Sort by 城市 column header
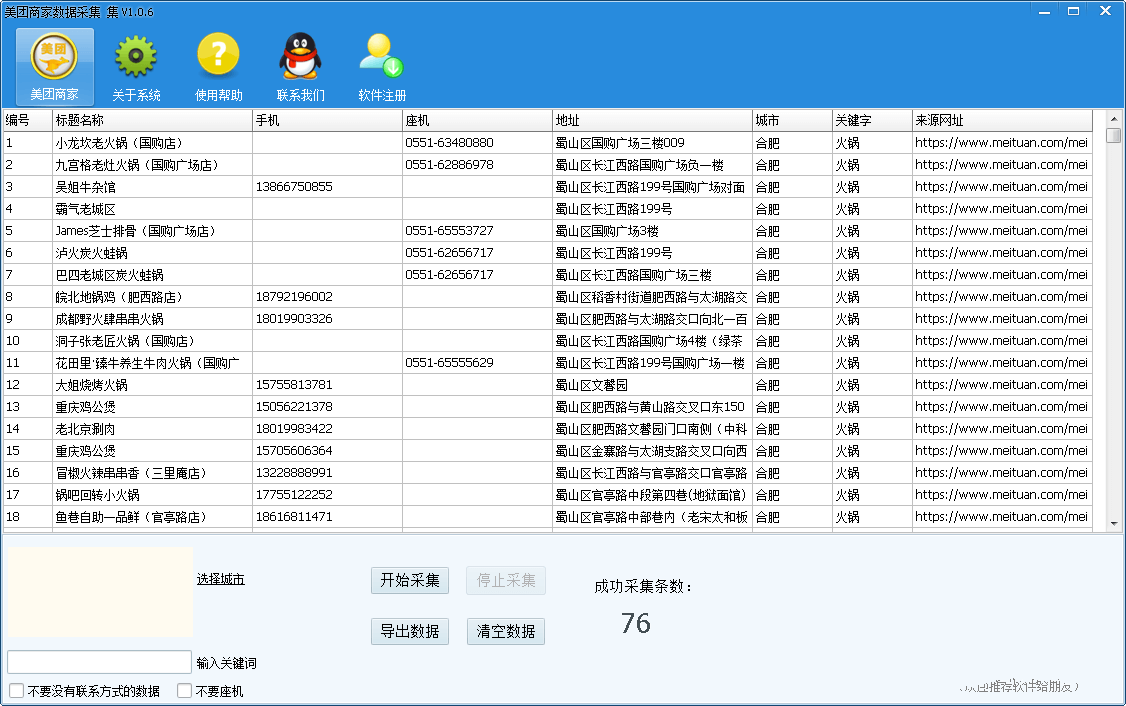Image resolution: width=1126 pixels, height=706 pixels. (792, 121)
